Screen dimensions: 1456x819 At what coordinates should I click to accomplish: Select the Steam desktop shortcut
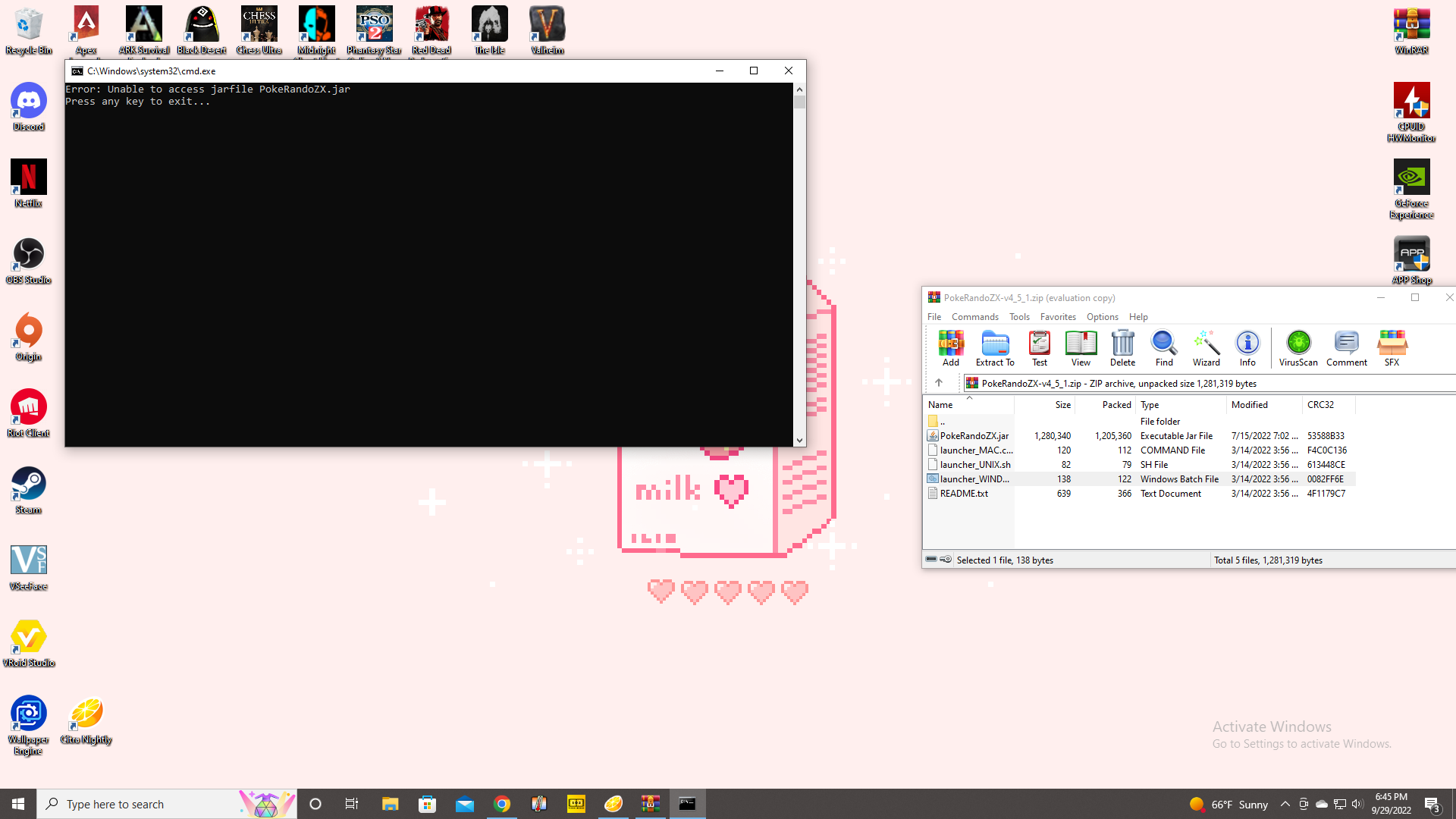(29, 491)
